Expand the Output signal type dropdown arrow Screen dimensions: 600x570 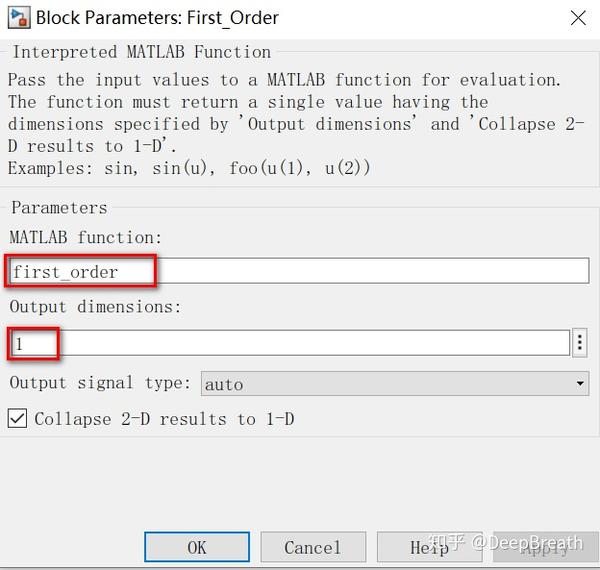pos(580,383)
